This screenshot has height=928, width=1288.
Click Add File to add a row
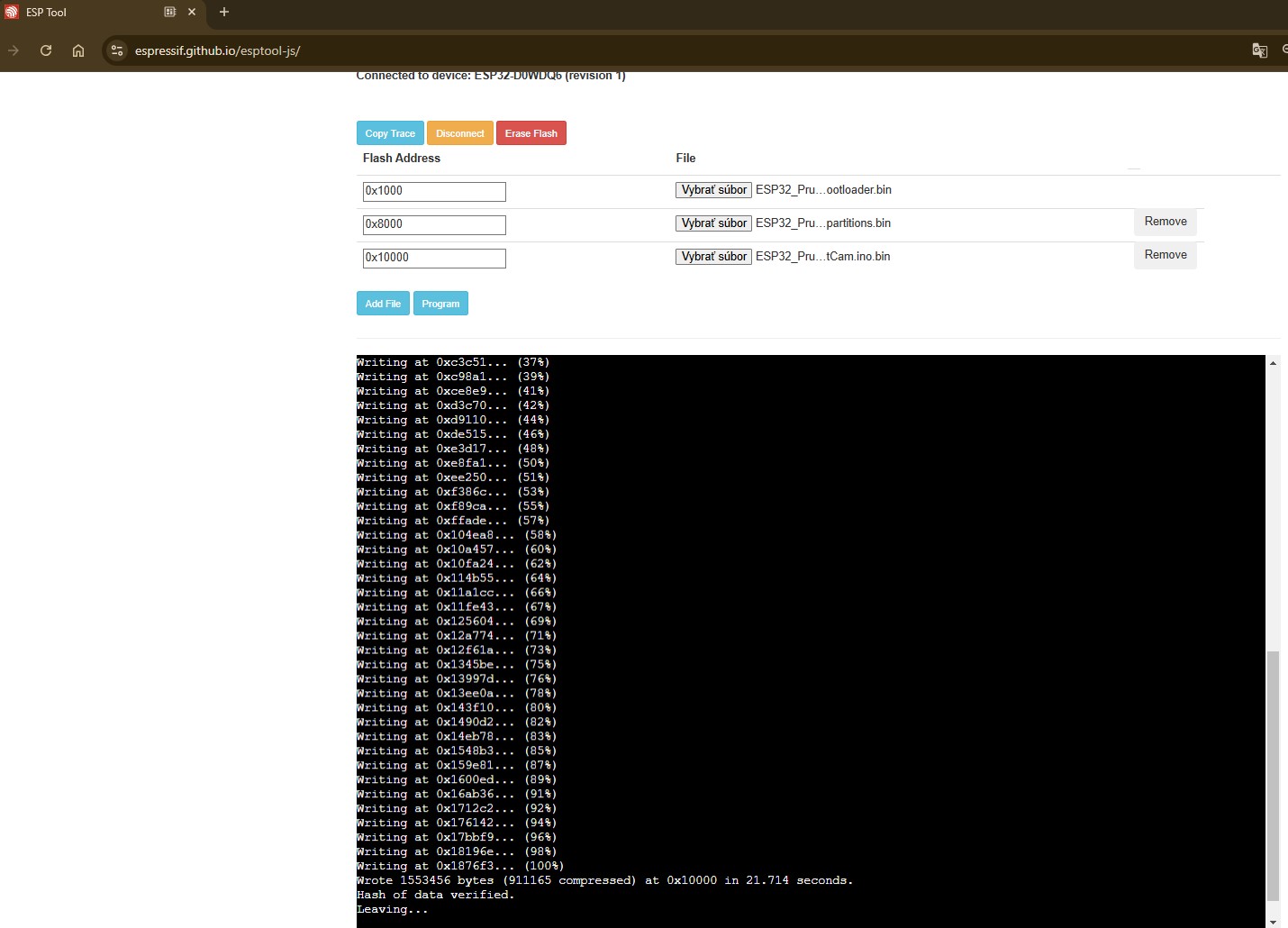[x=383, y=304]
